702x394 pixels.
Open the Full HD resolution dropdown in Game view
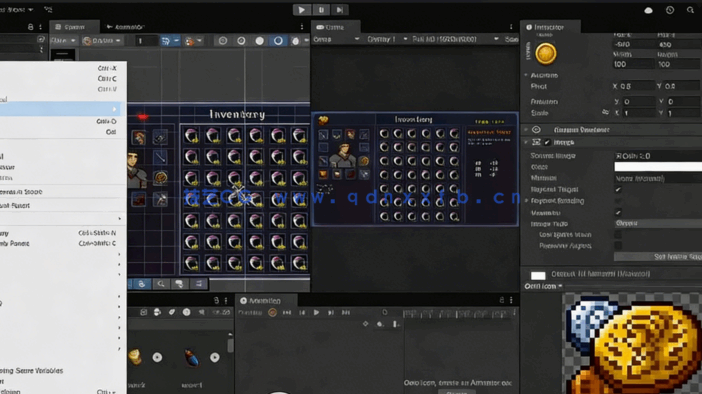[455, 39]
